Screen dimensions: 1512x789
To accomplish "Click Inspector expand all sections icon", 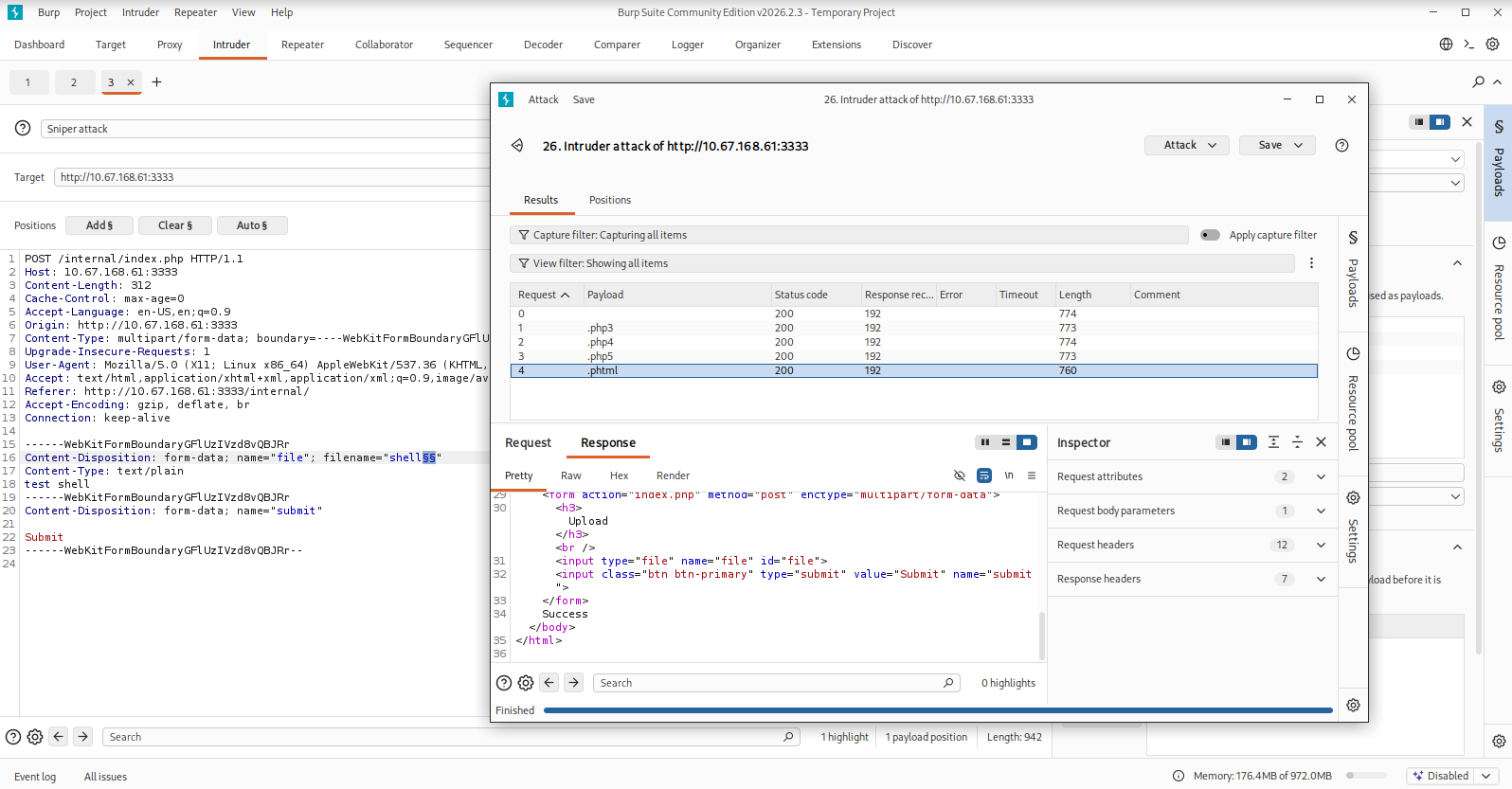I will 1273,442.
